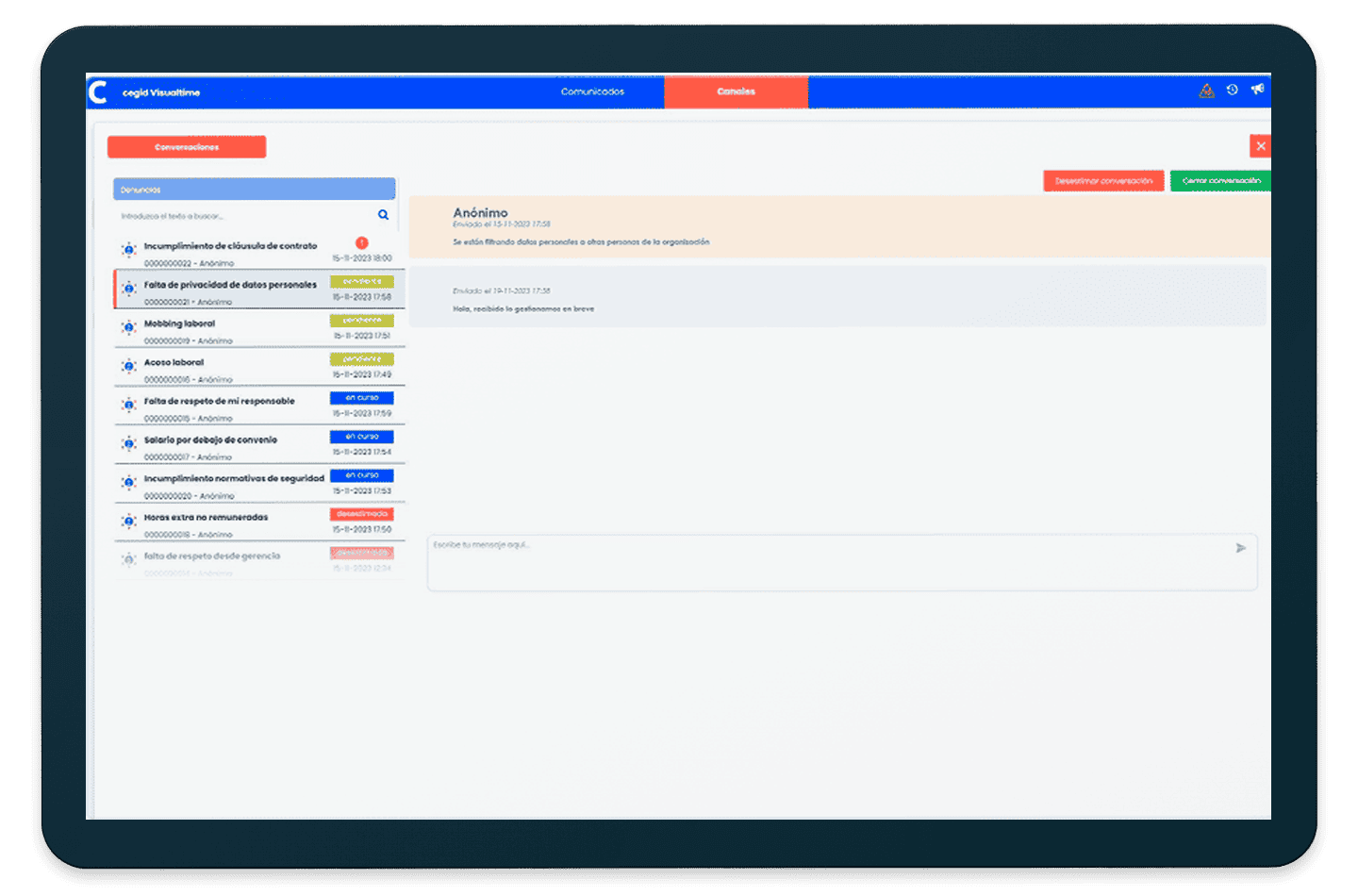This screenshot has height=896, width=1358.
Task: Click the search magnifier icon
Action: coord(383,215)
